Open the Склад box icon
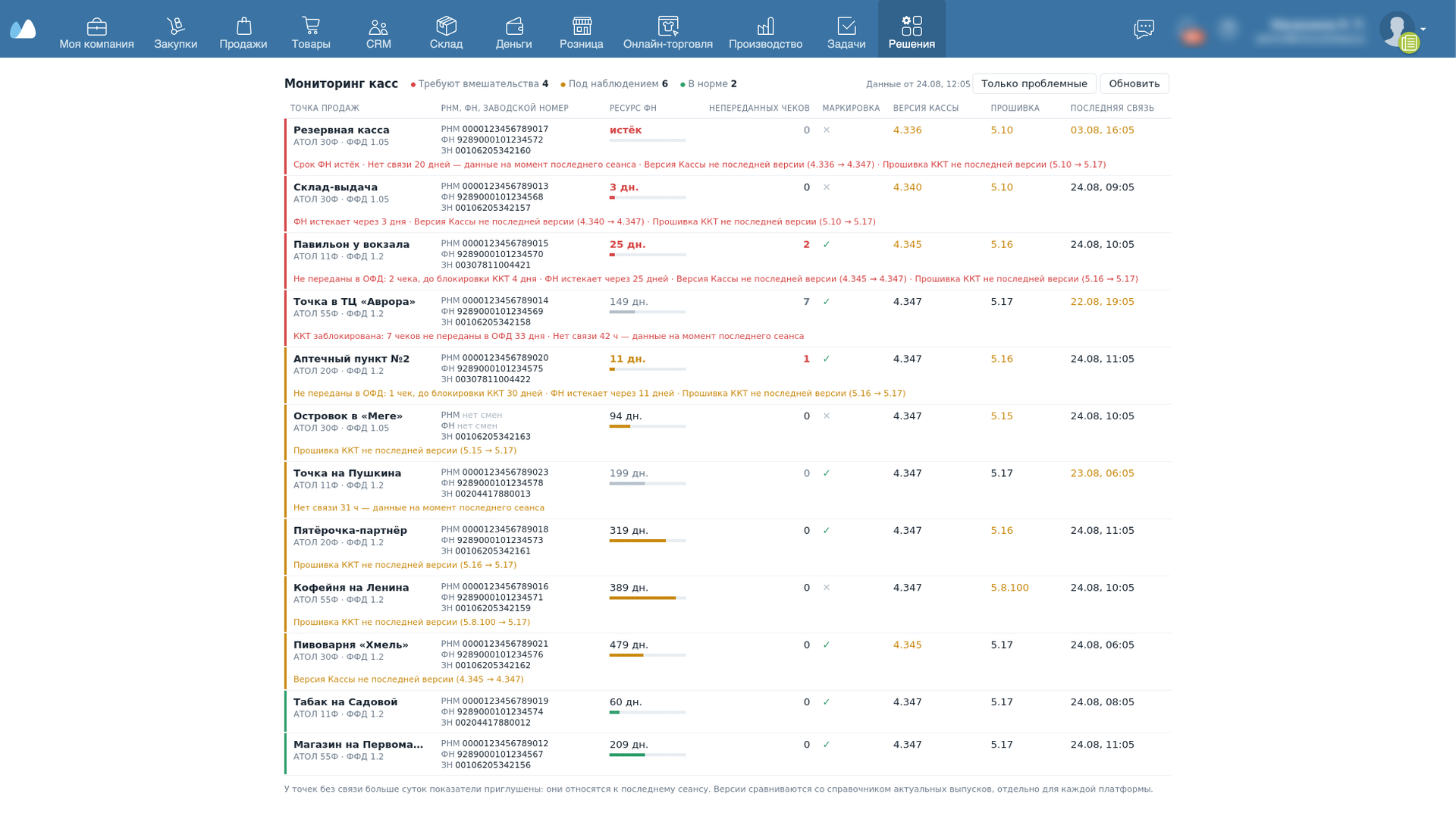This screenshot has width=1456, height=819. [446, 27]
